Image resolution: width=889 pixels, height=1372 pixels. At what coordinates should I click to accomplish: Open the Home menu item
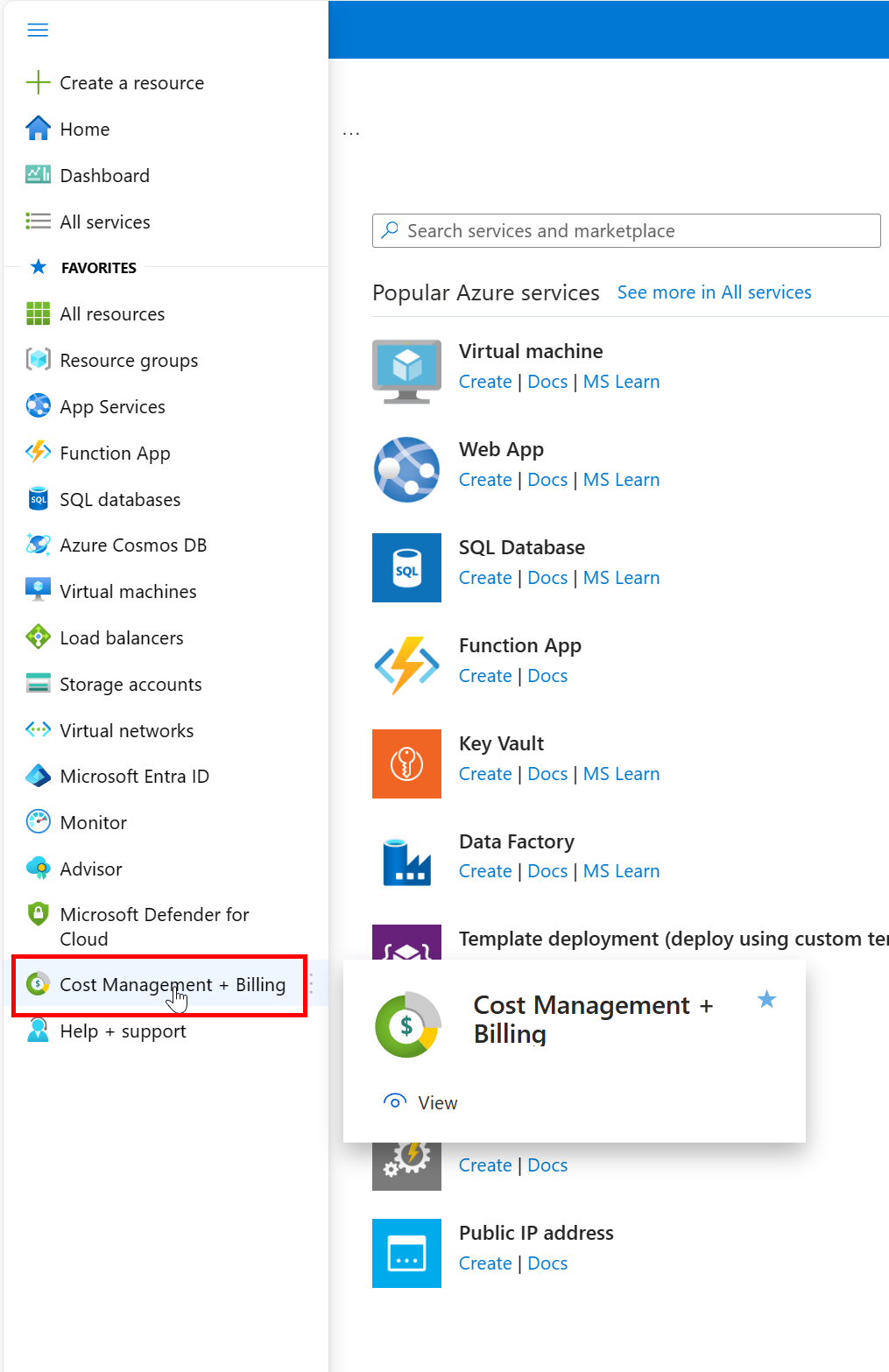tap(85, 129)
